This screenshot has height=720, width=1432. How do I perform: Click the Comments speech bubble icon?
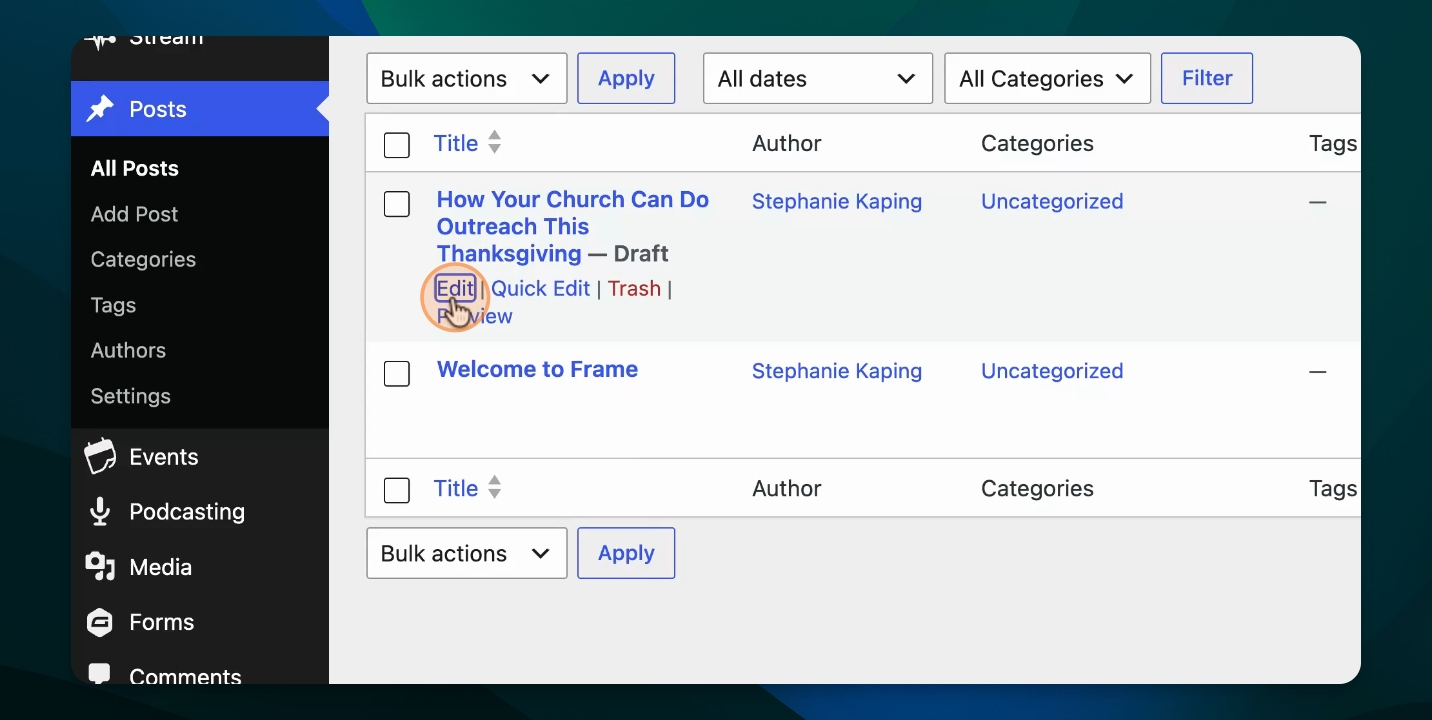tap(100, 674)
